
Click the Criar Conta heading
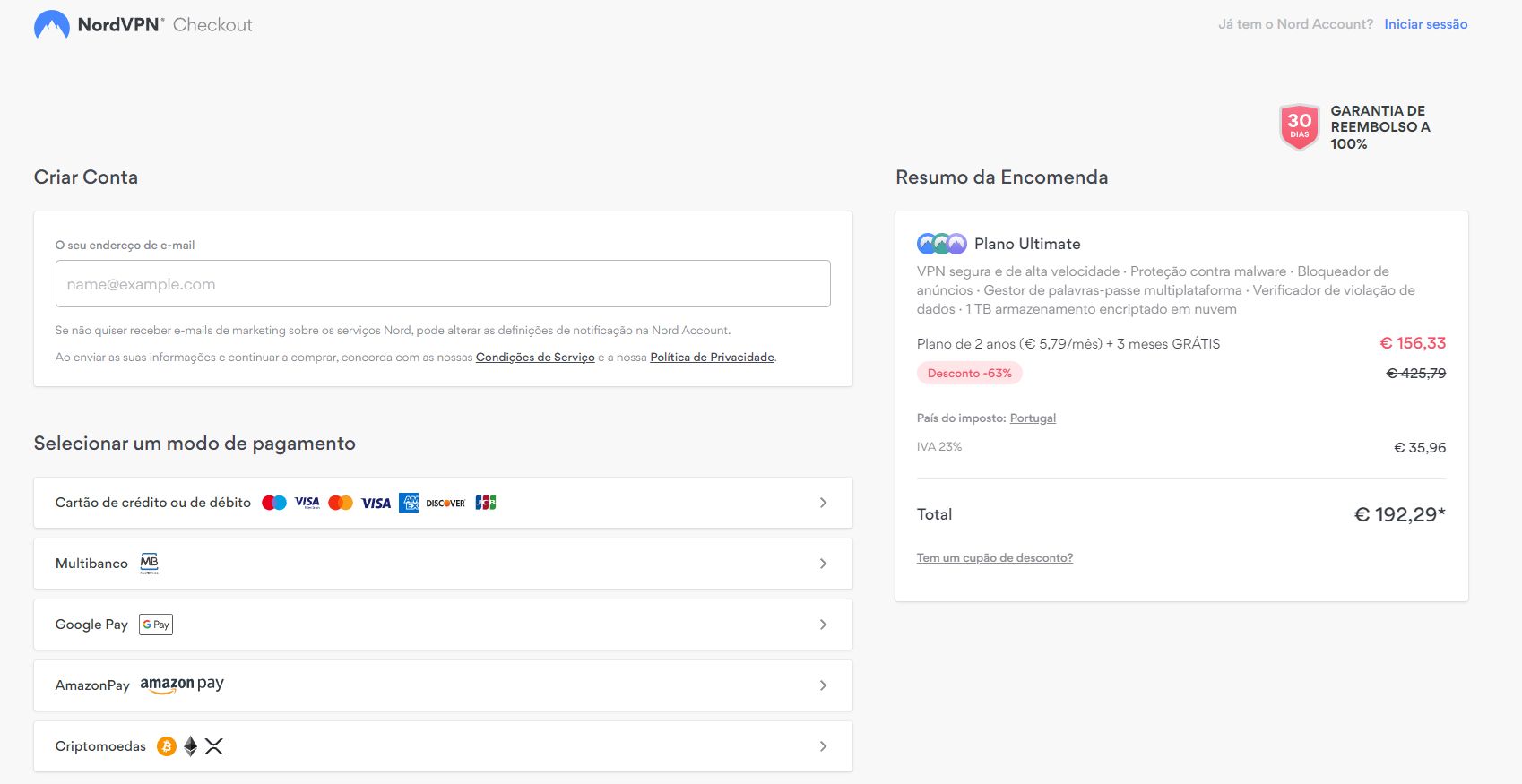pyautogui.click(x=86, y=177)
